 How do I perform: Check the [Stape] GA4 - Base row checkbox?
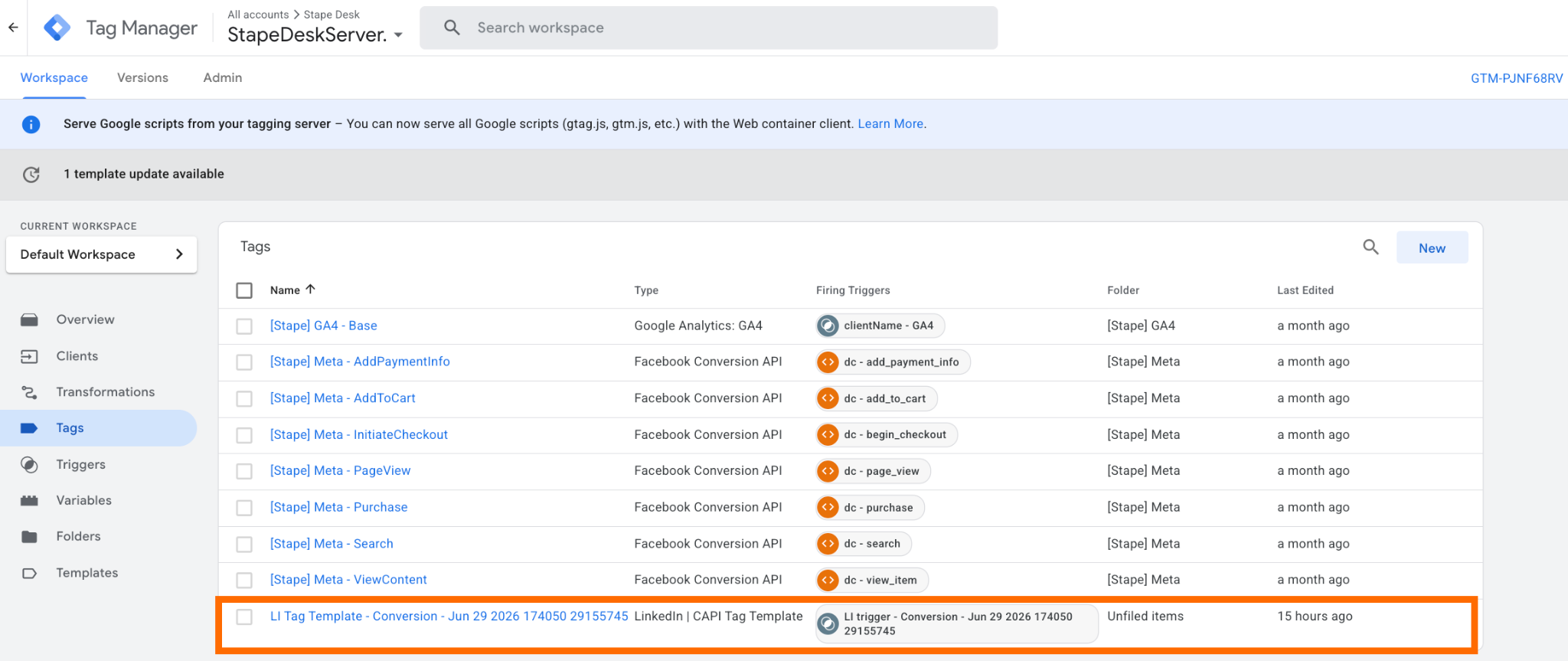pyautogui.click(x=244, y=326)
